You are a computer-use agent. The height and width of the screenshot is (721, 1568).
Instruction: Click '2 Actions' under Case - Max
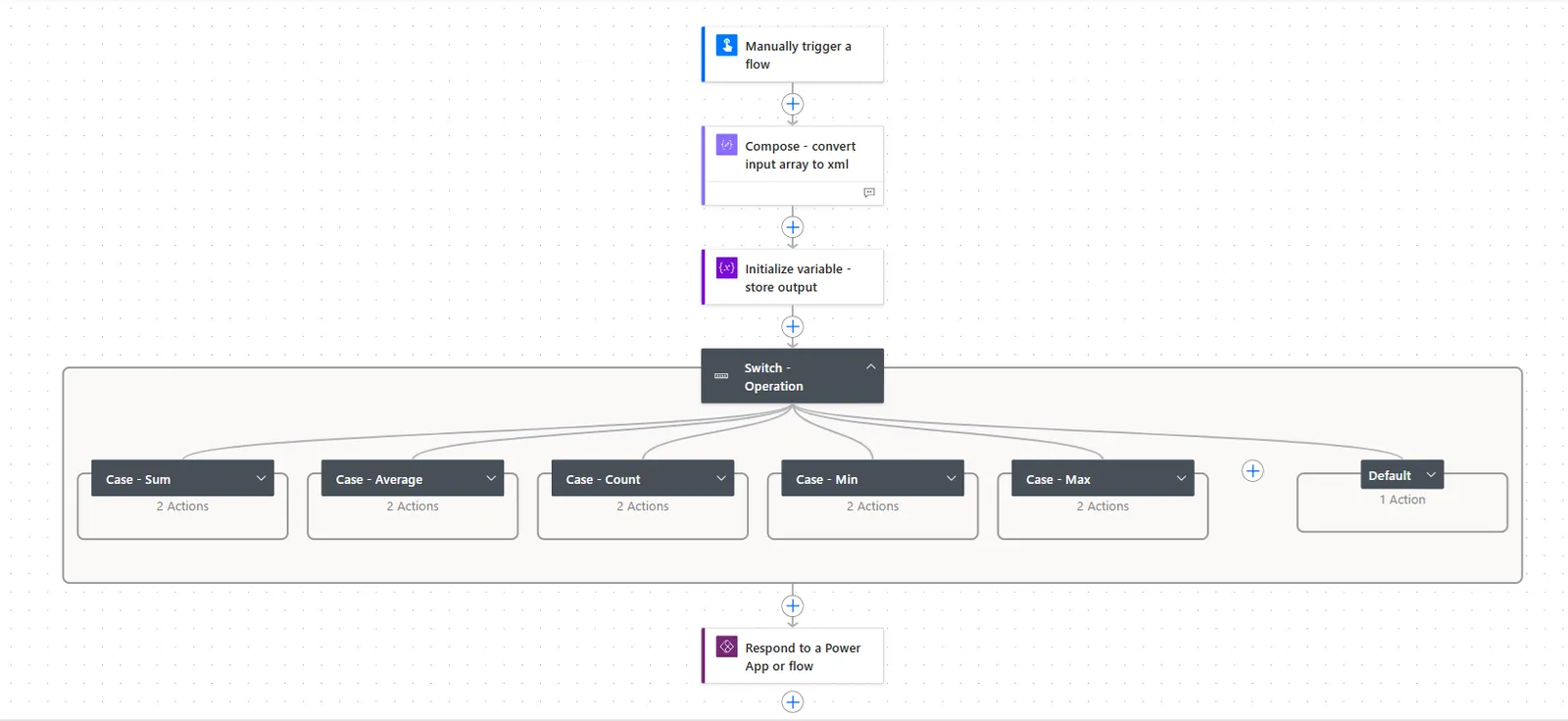pos(1102,506)
